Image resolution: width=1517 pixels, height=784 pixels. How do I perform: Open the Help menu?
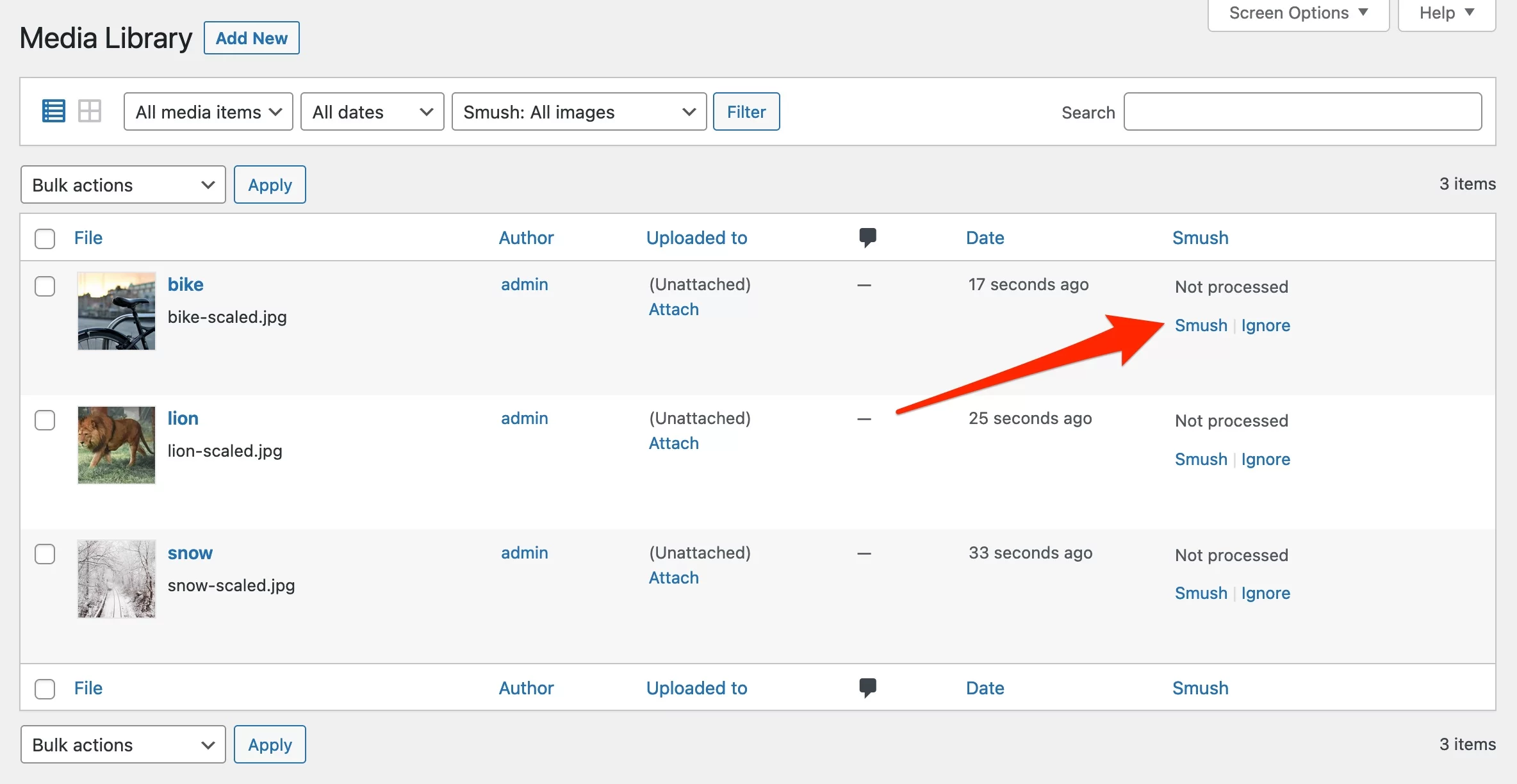[x=1446, y=12]
